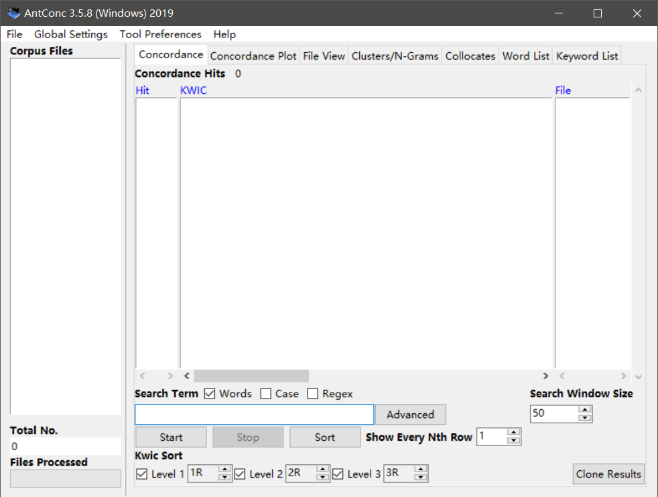Decrease Level 2 sort position
This screenshot has height=497, width=658.
322,477
